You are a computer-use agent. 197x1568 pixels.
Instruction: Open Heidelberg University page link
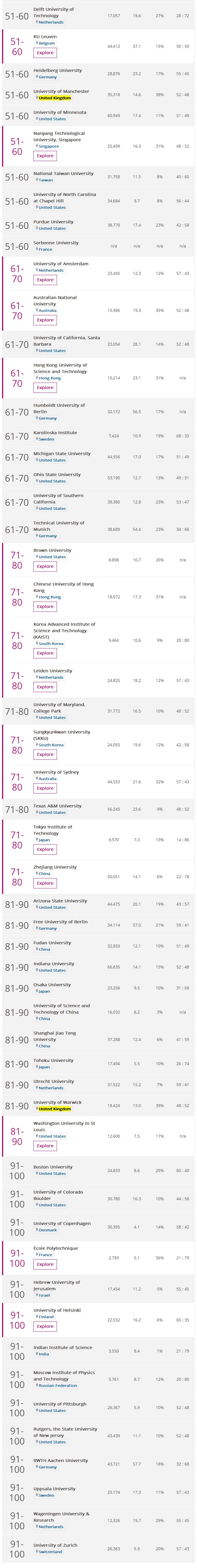click(58, 70)
